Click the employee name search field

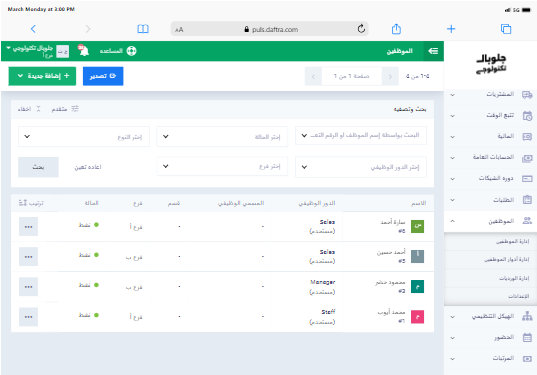point(361,136)
